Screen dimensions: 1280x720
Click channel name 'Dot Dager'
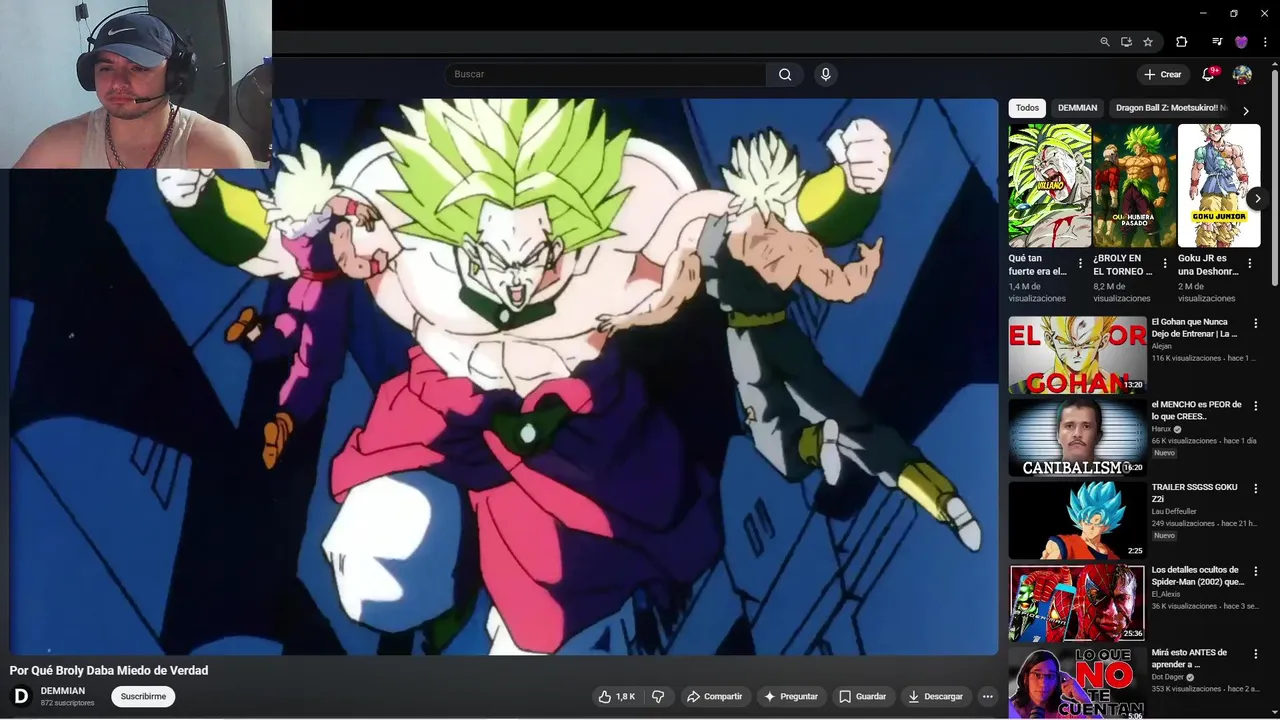pos(1169,677)
